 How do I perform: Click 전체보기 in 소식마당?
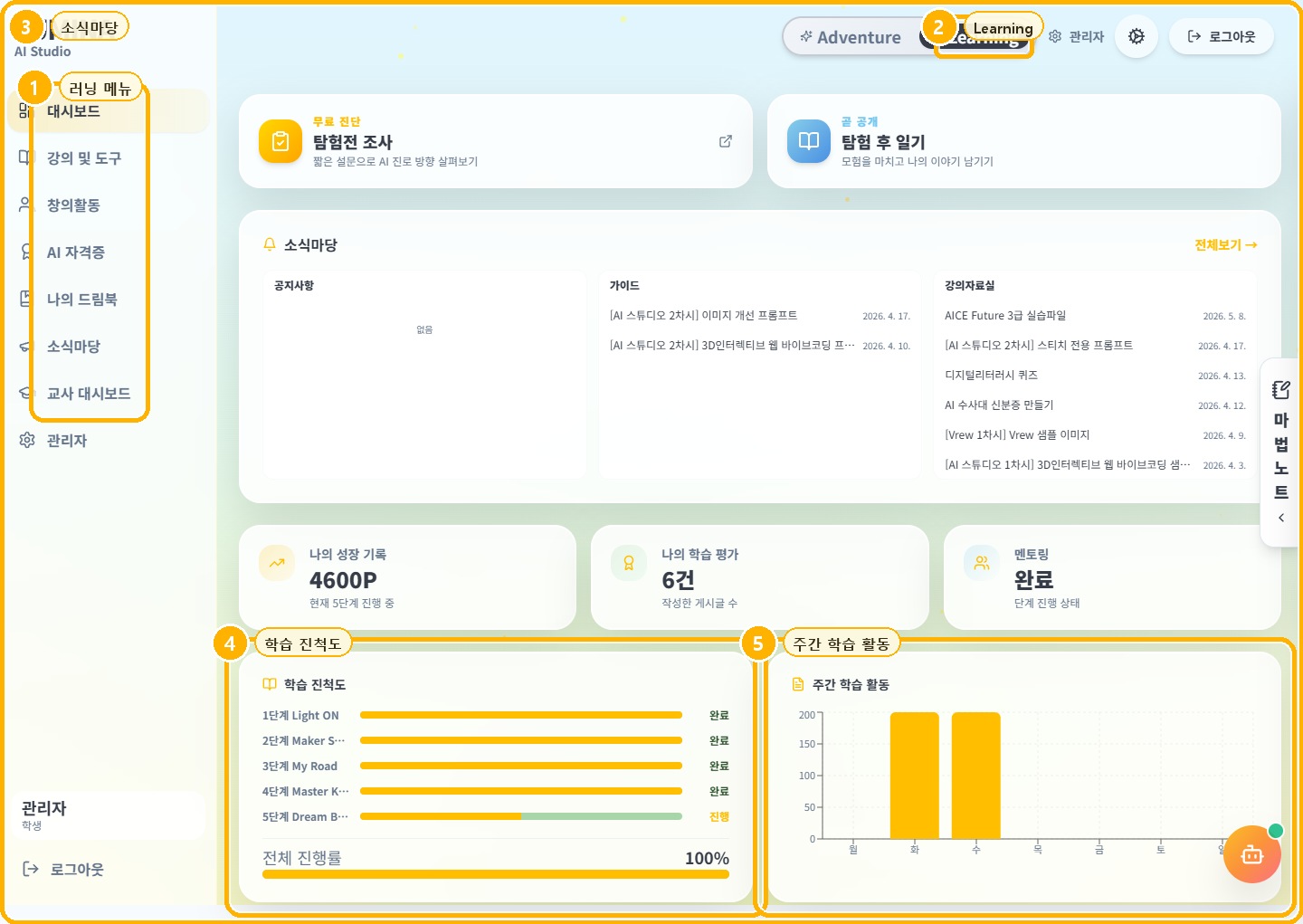click(x=1226, y=245)
